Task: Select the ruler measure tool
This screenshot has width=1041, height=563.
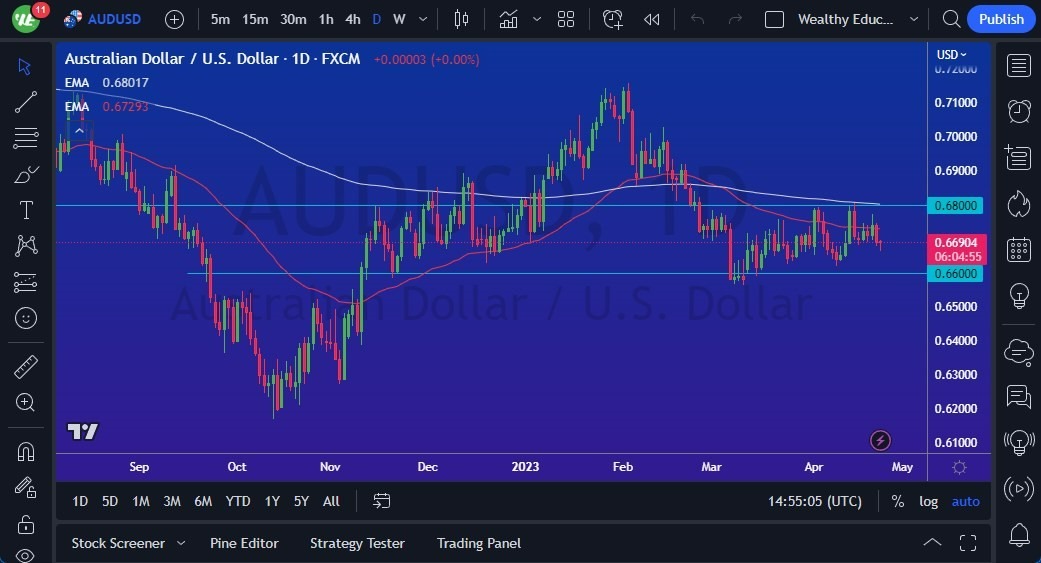Action: coord(25,366)
